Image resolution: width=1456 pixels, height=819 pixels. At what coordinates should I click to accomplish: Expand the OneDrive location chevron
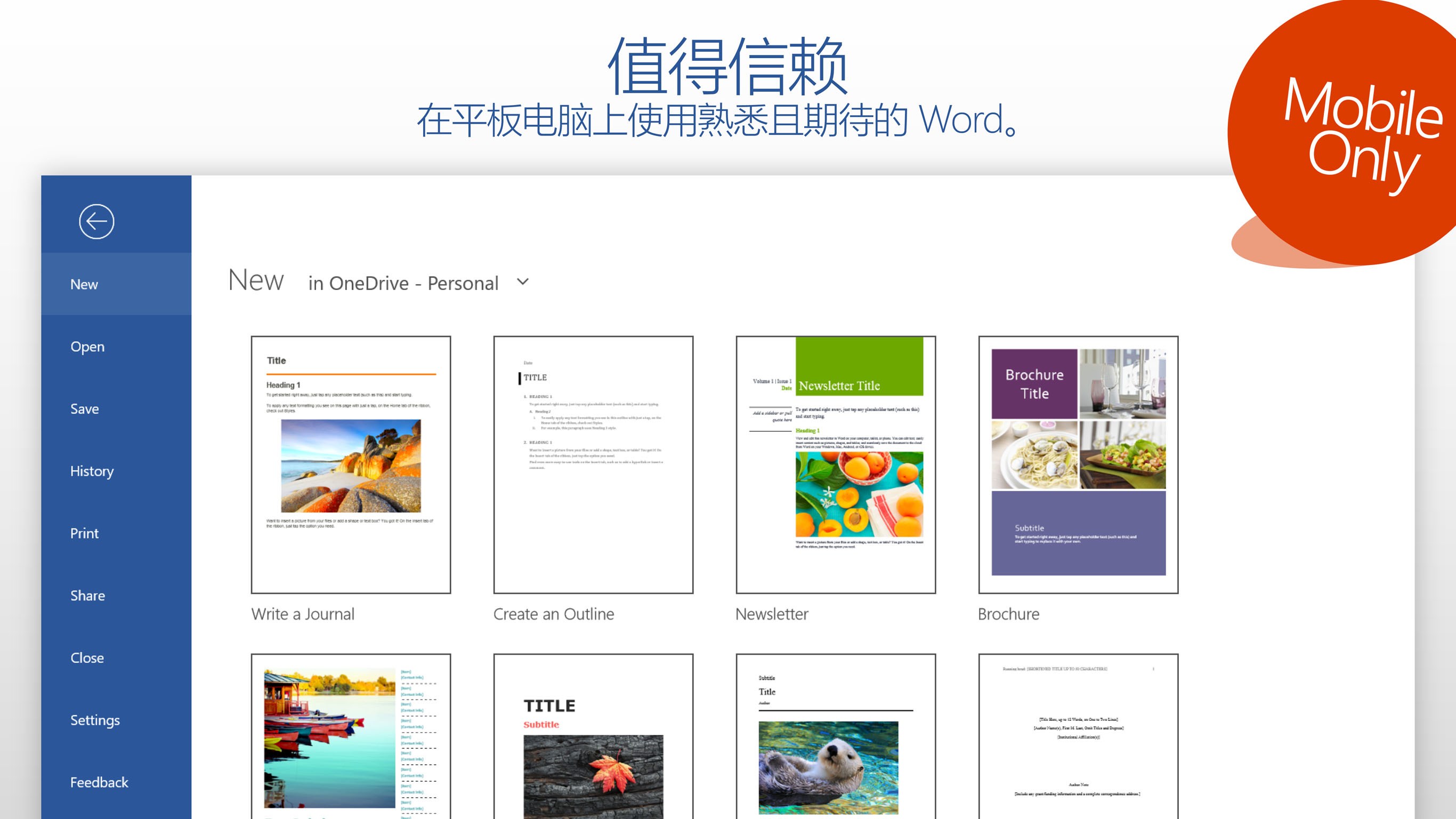coord(523,282)
